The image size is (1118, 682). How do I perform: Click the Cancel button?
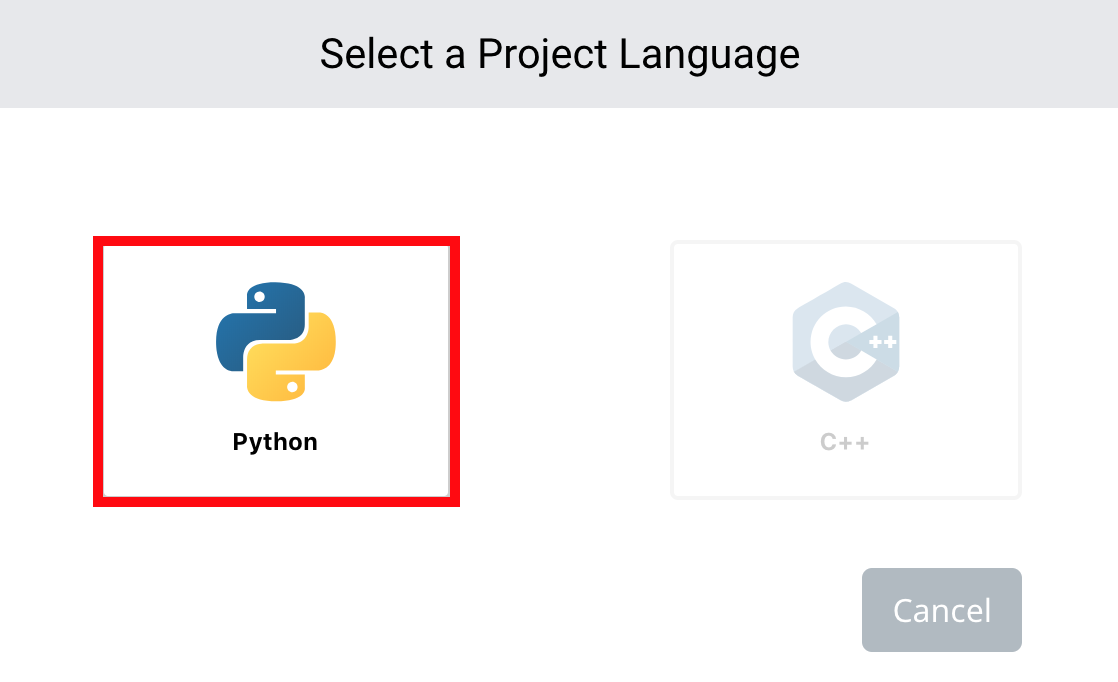tap(941, 610)
